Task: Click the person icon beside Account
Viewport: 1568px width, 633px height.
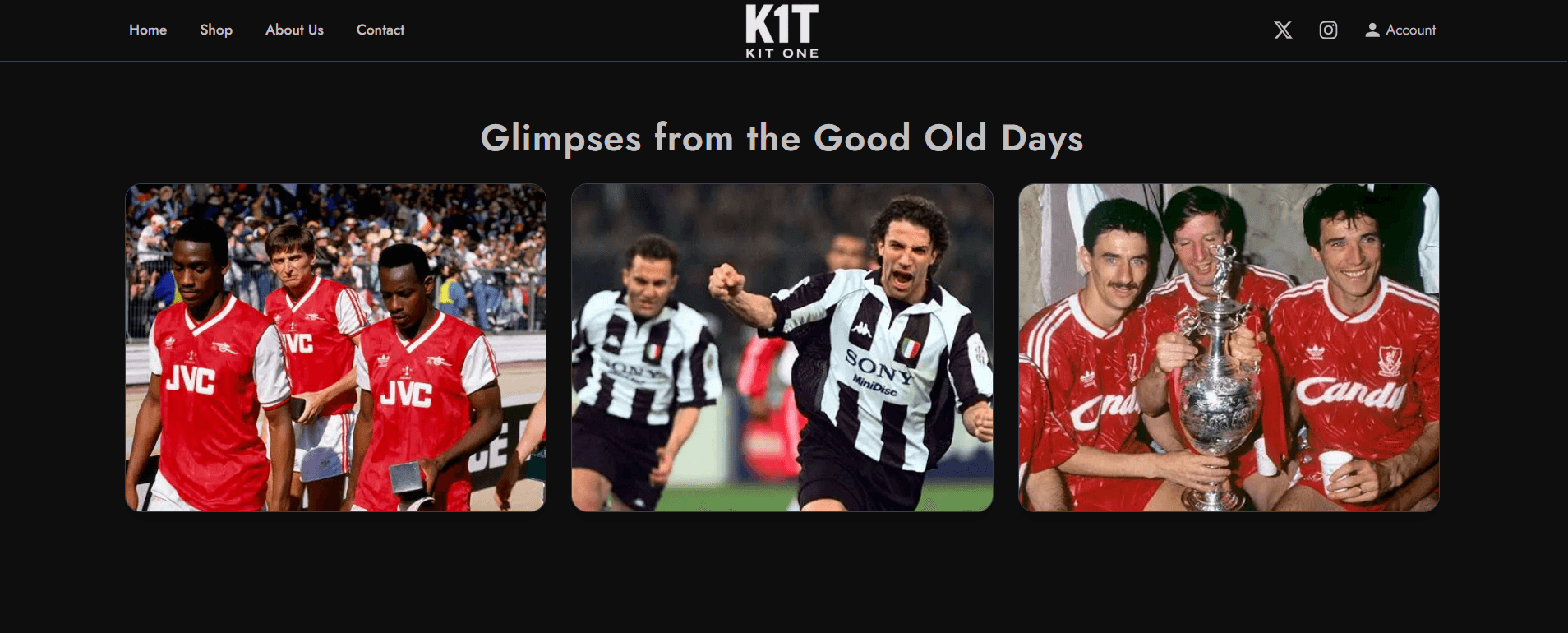Action: point(1372,30)
